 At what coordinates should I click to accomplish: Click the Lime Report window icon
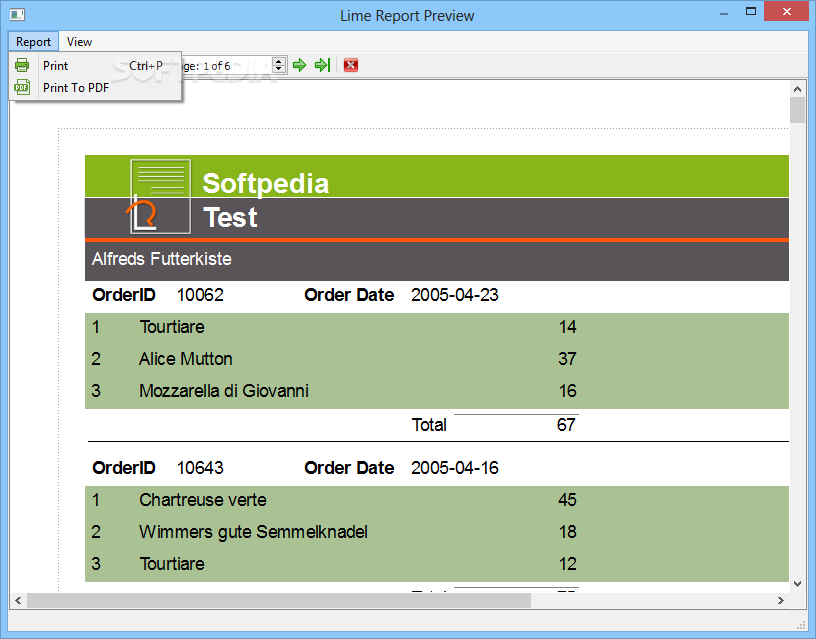point(17,15)
